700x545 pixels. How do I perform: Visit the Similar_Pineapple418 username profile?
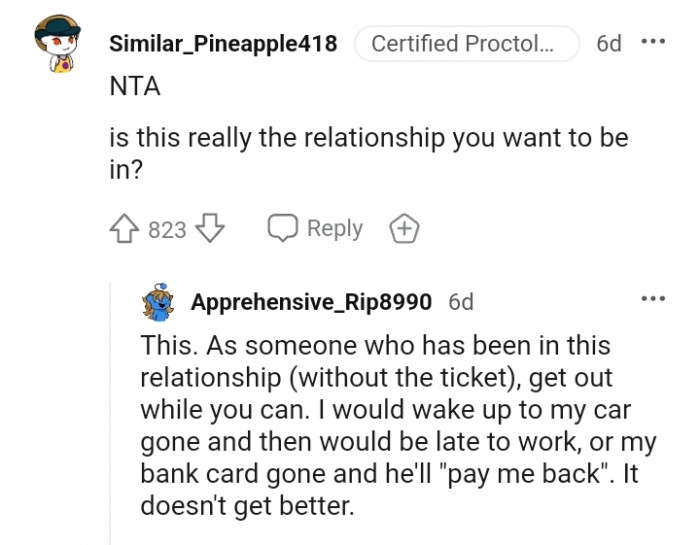pos(222,44)
